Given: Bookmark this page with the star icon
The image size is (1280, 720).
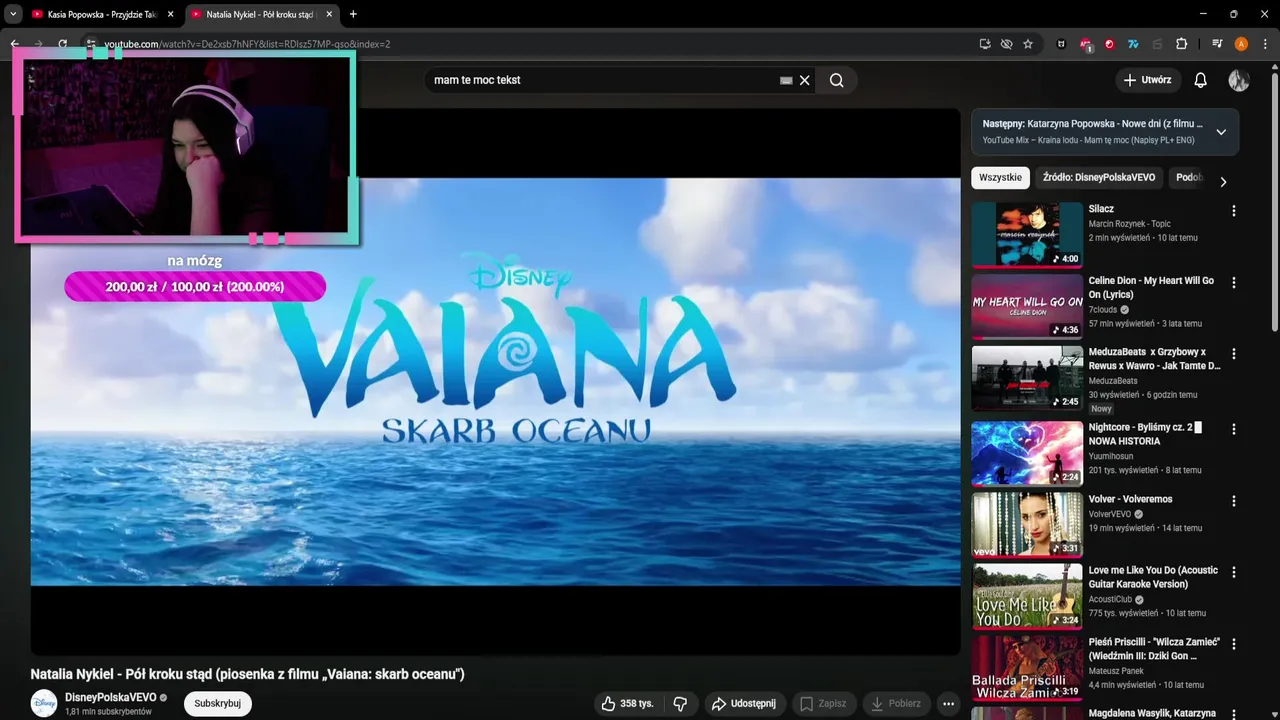Looking at the screenshot, I should (x=1028, y=44).
